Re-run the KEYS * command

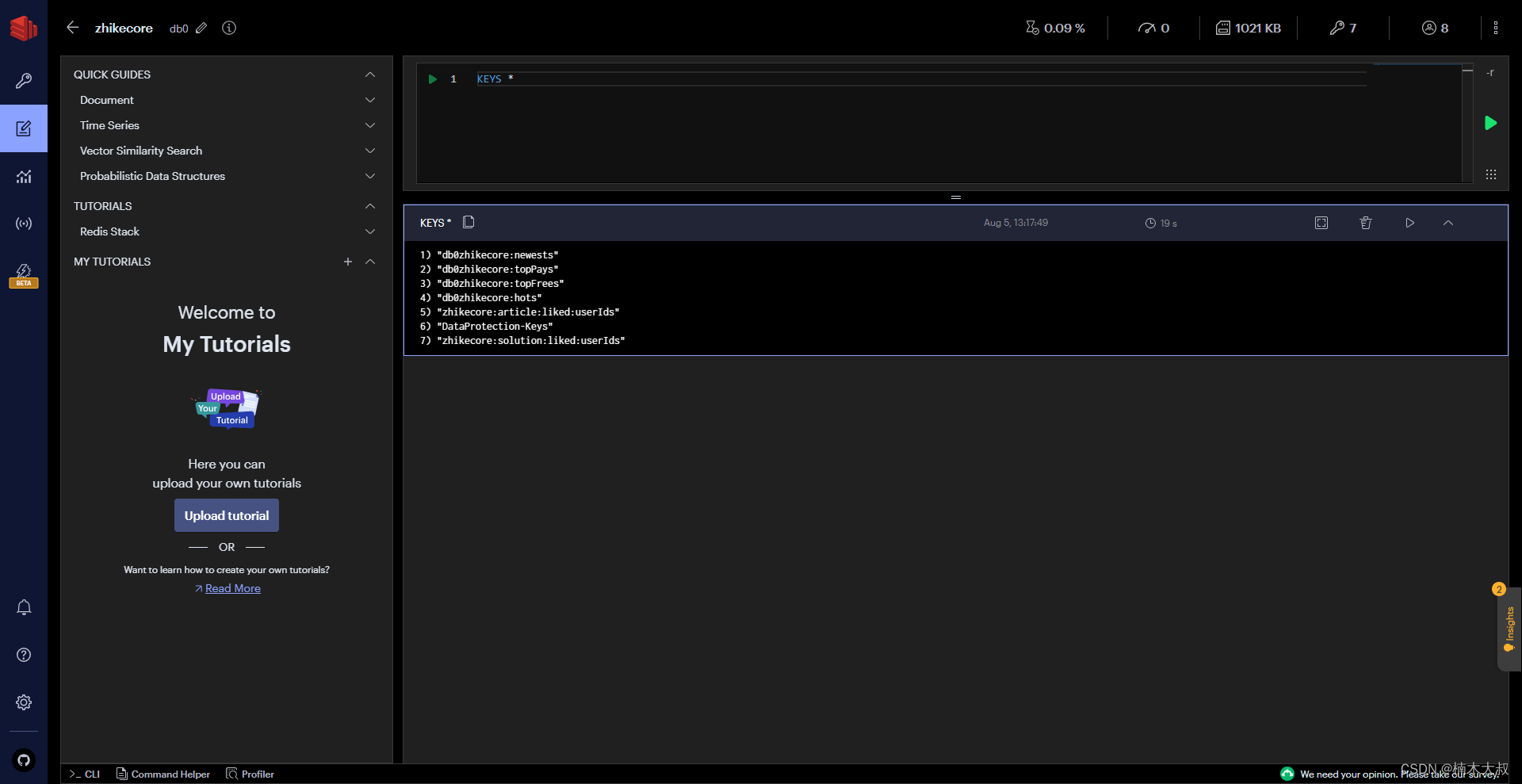point(1410,223)
